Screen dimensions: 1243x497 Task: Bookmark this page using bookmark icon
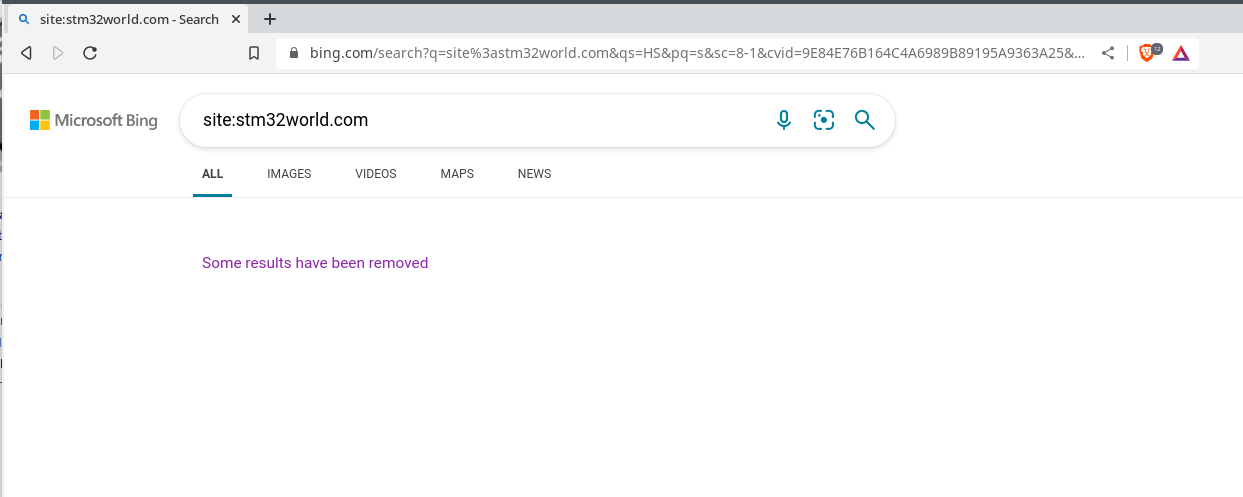(254, 54)
